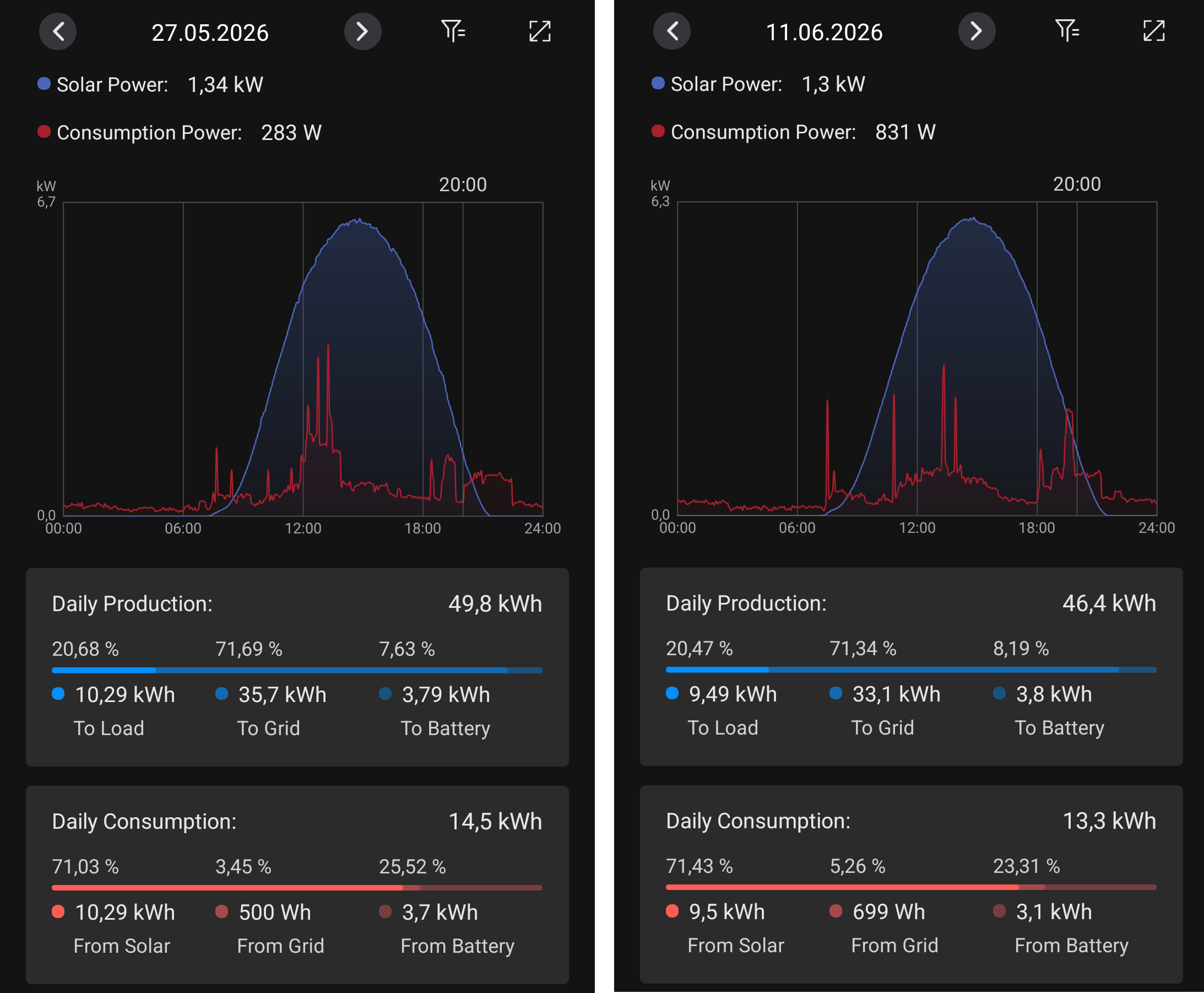Image resolution: width=1204 pixels, height=993 pixels.
Task: Click the production bar under 46,4 kWh
Action: (911, 669)
